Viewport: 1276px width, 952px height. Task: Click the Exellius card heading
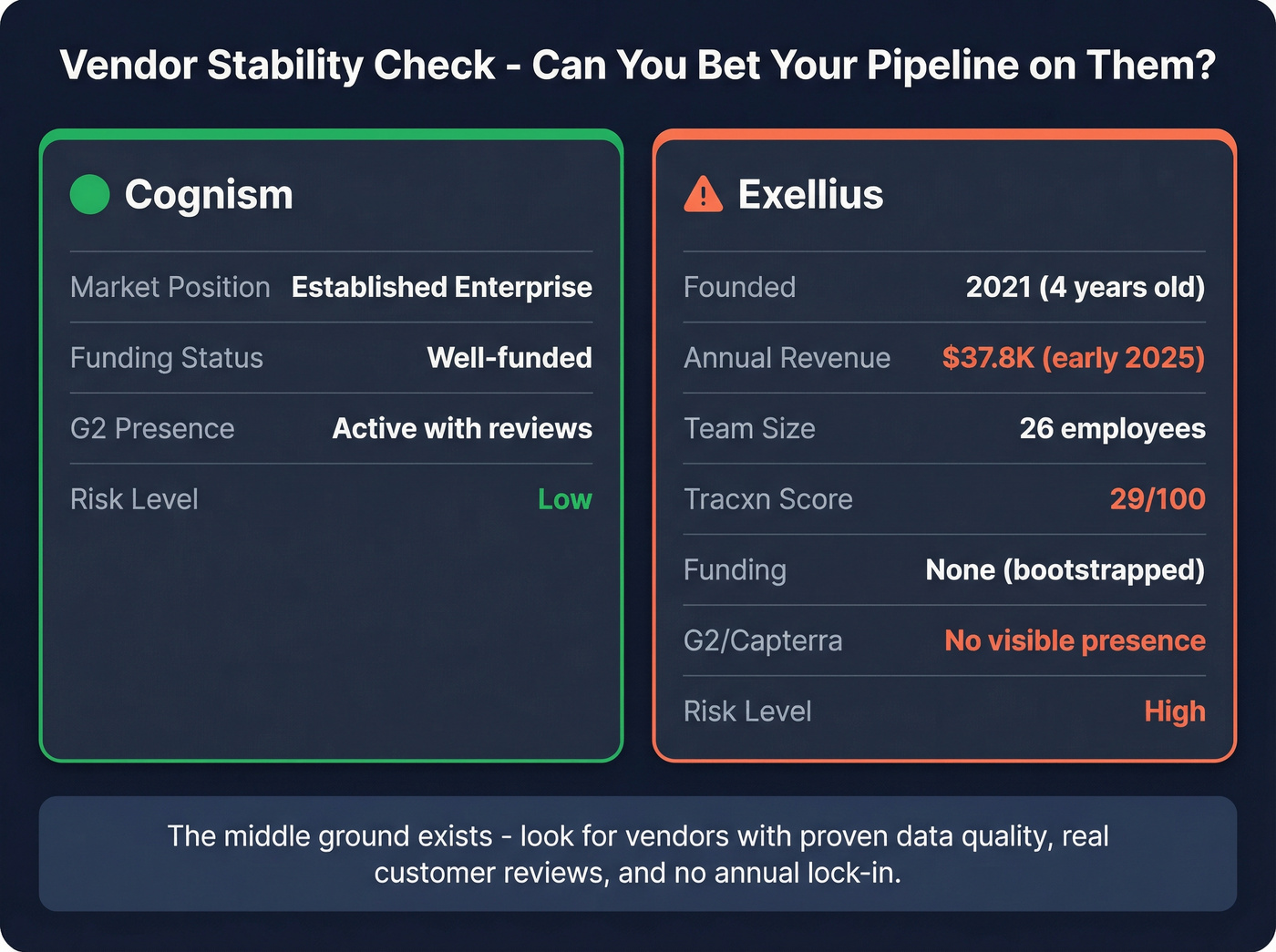tap(810, 195)
